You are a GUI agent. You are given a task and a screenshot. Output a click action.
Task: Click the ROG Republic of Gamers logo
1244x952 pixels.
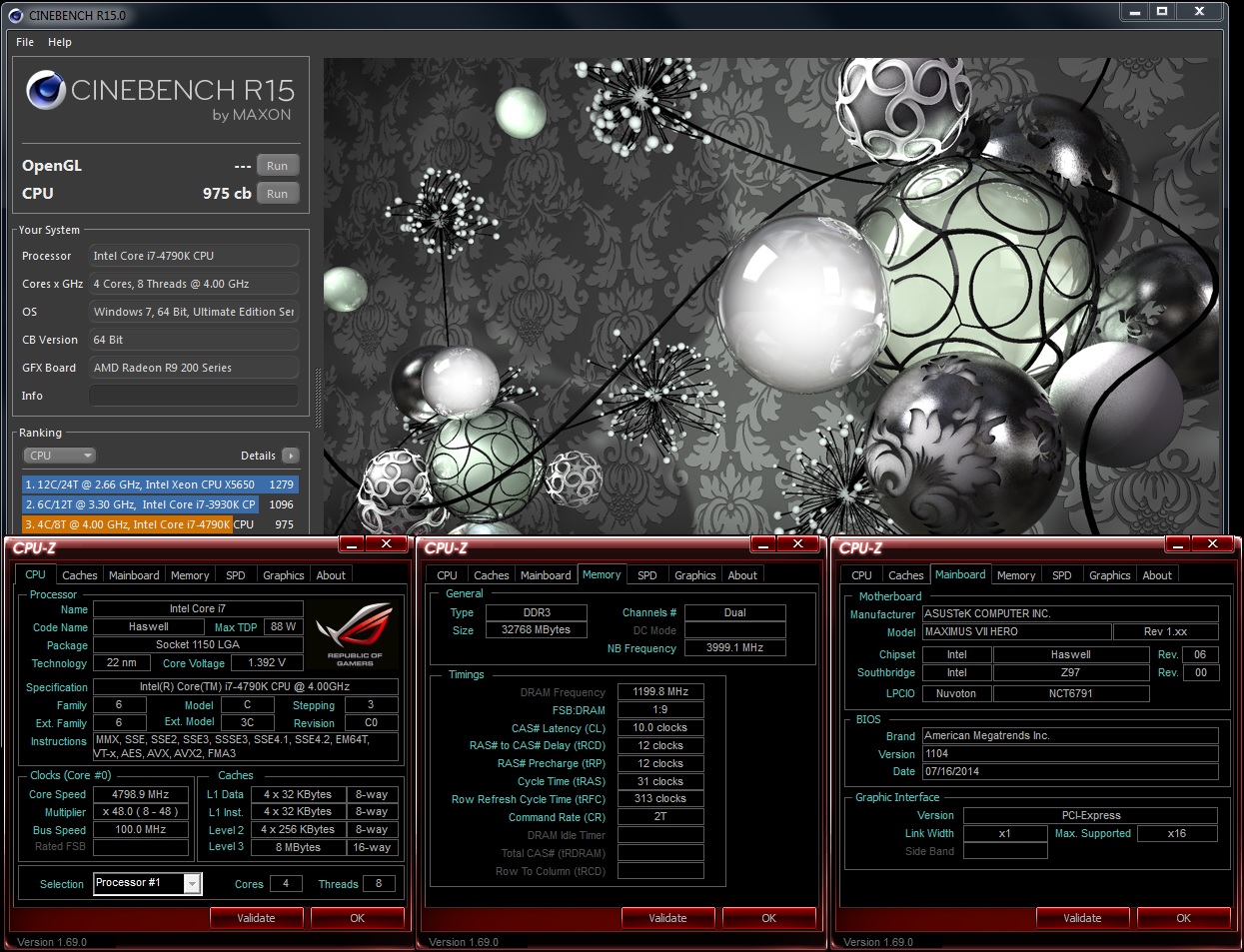coord(354,633)
